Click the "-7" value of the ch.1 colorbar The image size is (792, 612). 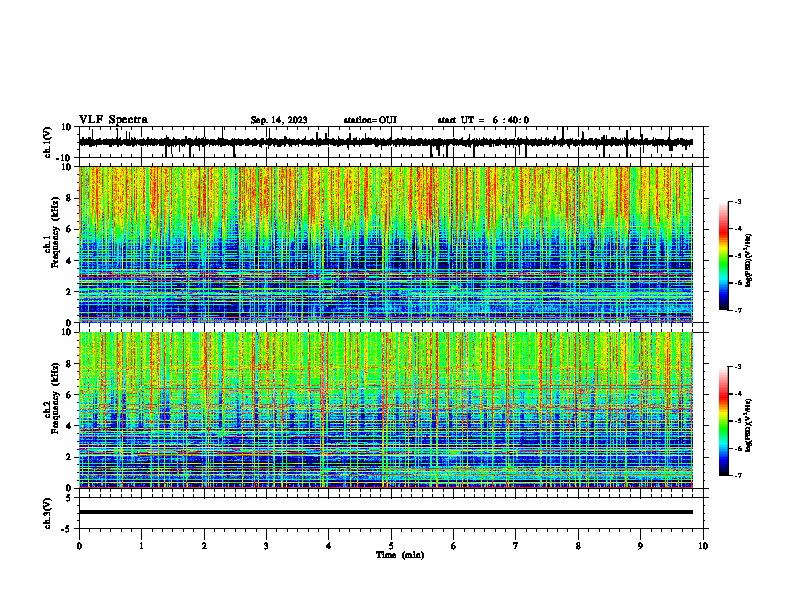coord(738,310)
